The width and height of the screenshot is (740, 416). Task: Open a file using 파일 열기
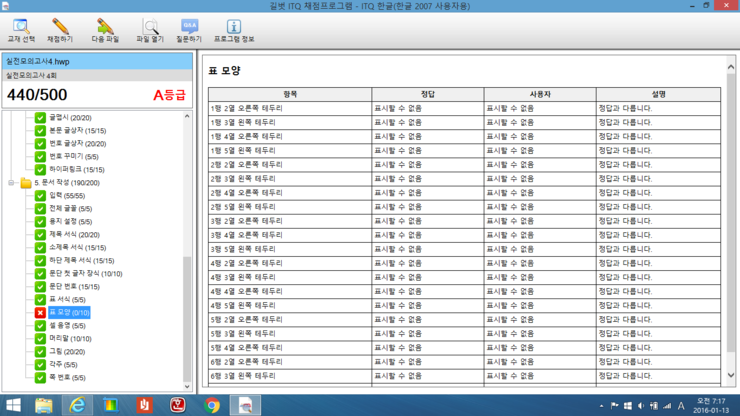click(x=149, y=29)
